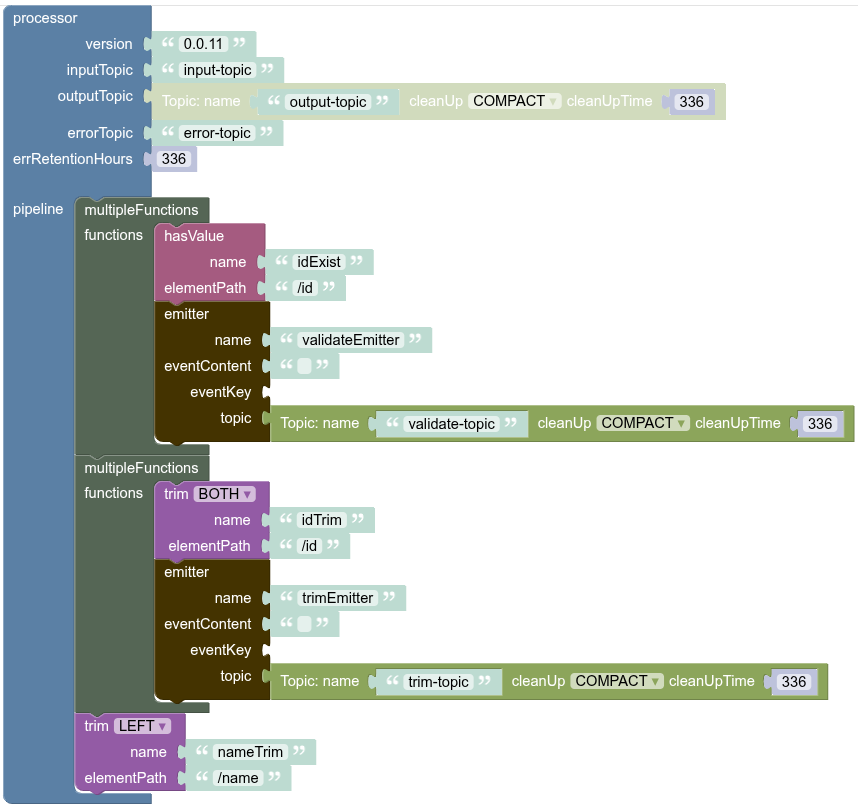
Task: Click empty eventContent field of validateEmitter
Action: tap(304, 366)
